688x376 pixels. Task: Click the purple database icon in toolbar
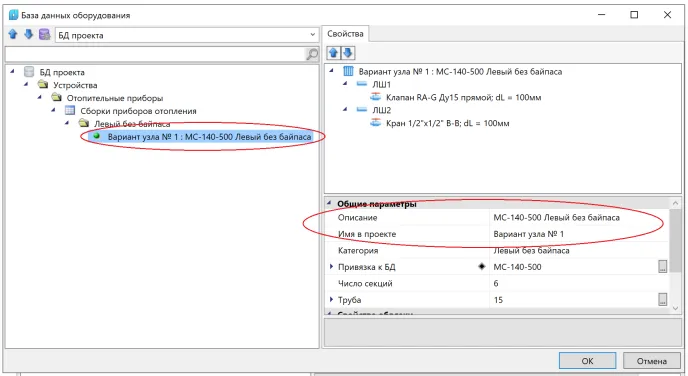coord(44,34)
